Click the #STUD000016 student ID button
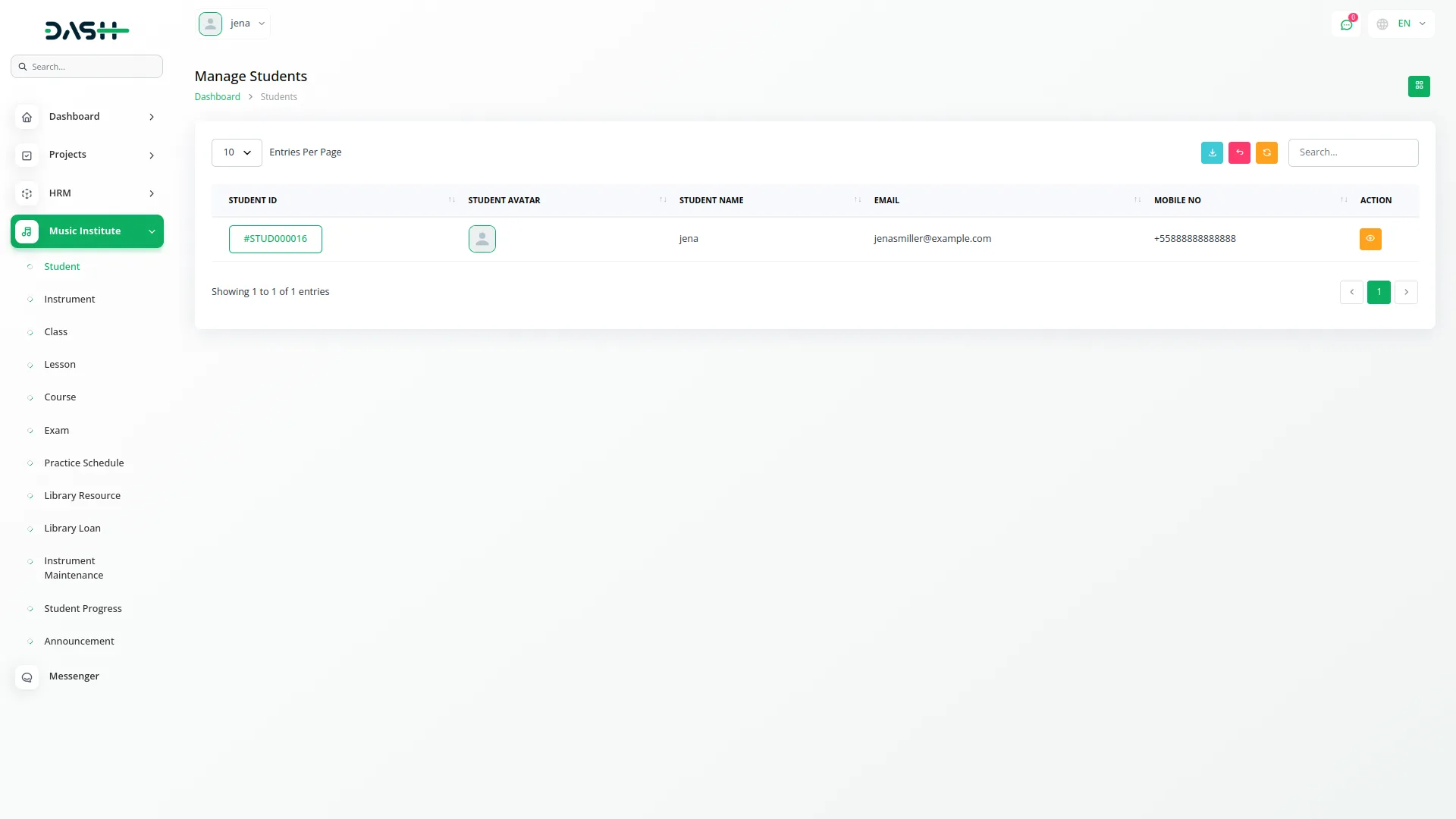The image size is (1456, 819). (275, 239)
